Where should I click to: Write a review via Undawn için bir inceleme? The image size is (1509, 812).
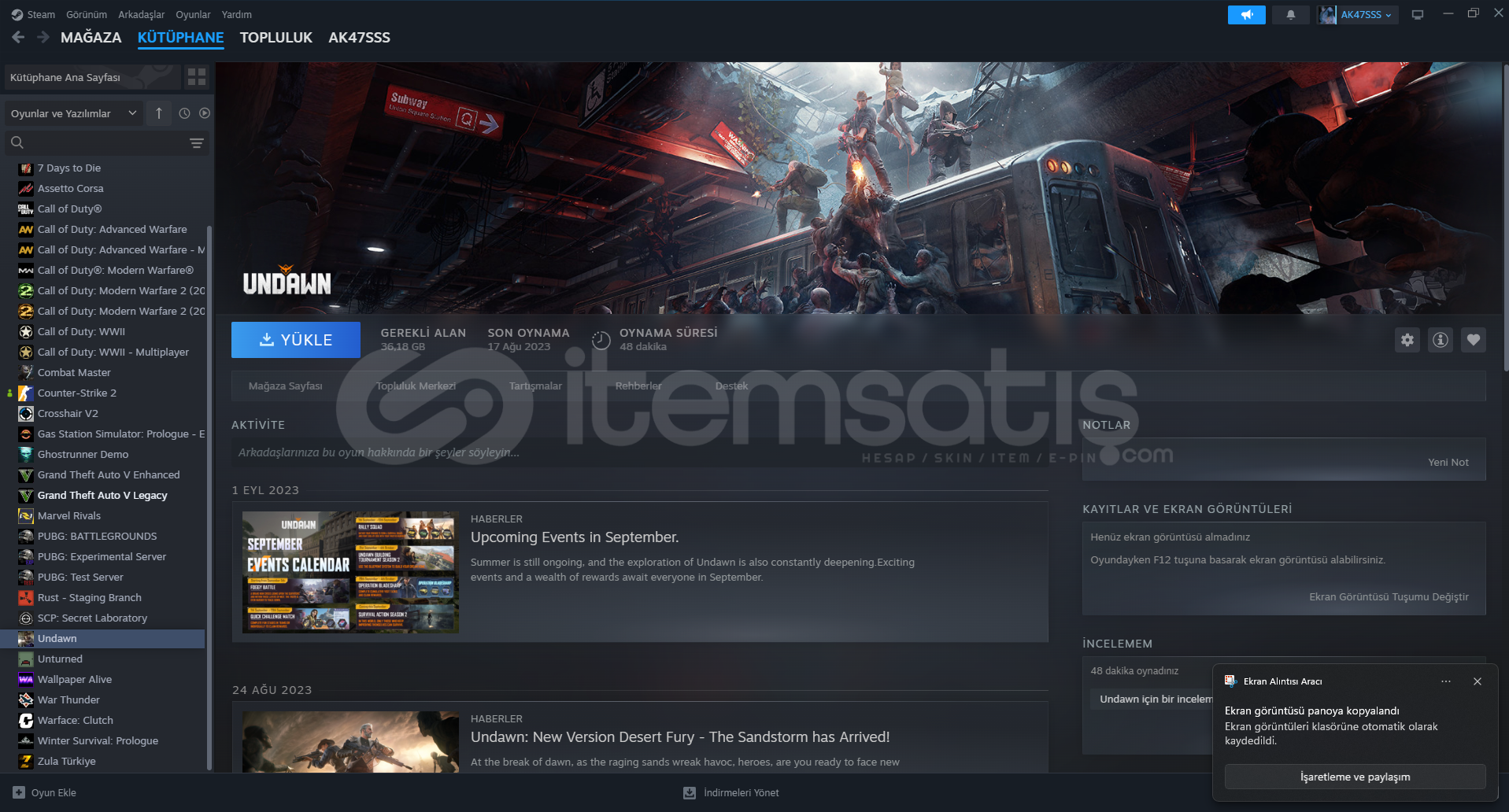1152,699
